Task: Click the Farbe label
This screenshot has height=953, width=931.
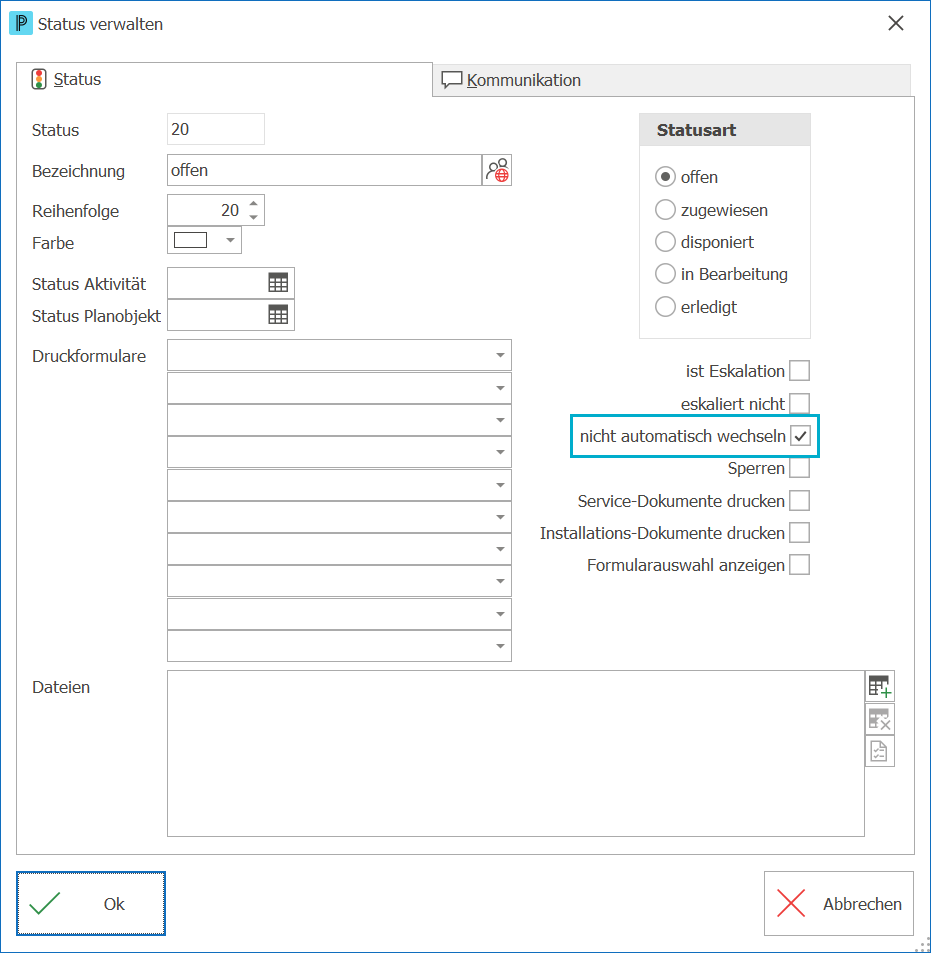Action: (x=53, y=243)
